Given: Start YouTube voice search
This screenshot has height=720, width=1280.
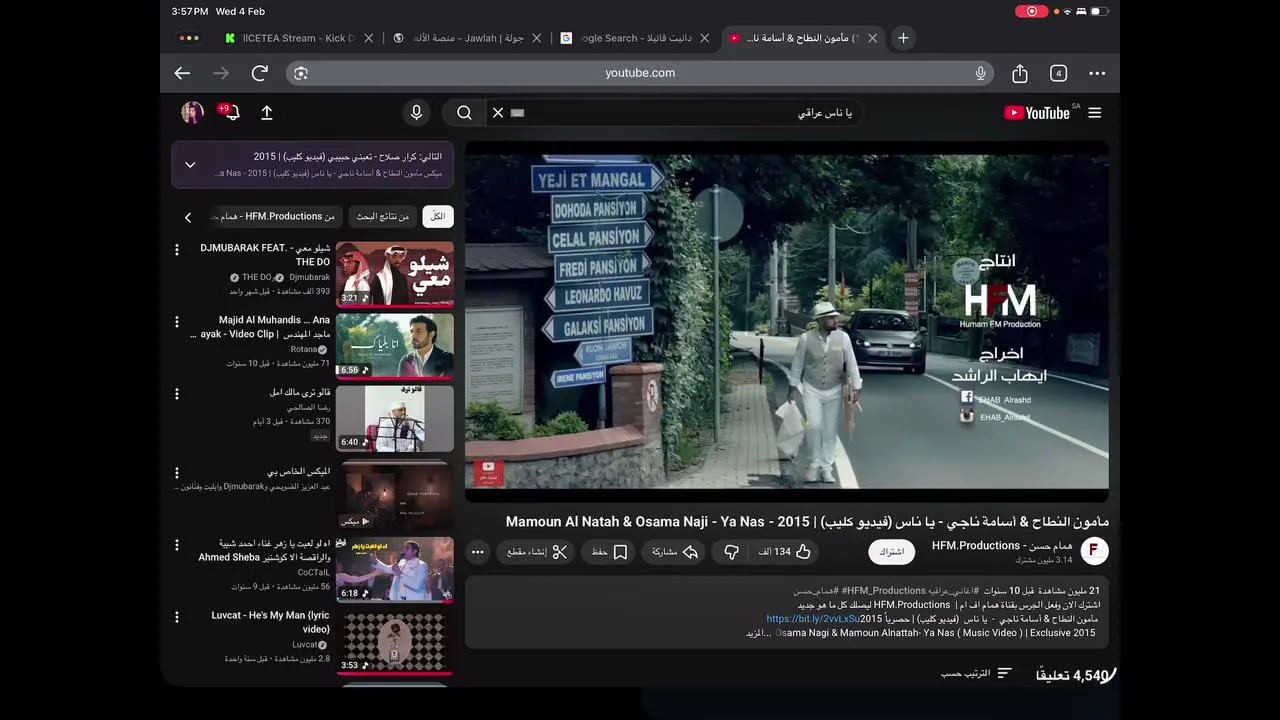Looking at the screenshot, I should [x=416, y=113].
